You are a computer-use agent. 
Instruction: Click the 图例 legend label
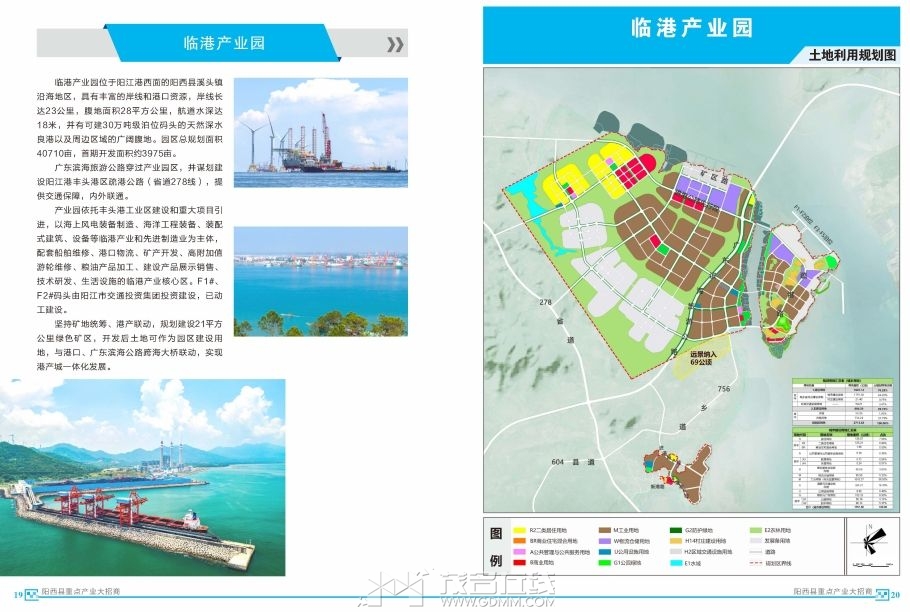497,543
